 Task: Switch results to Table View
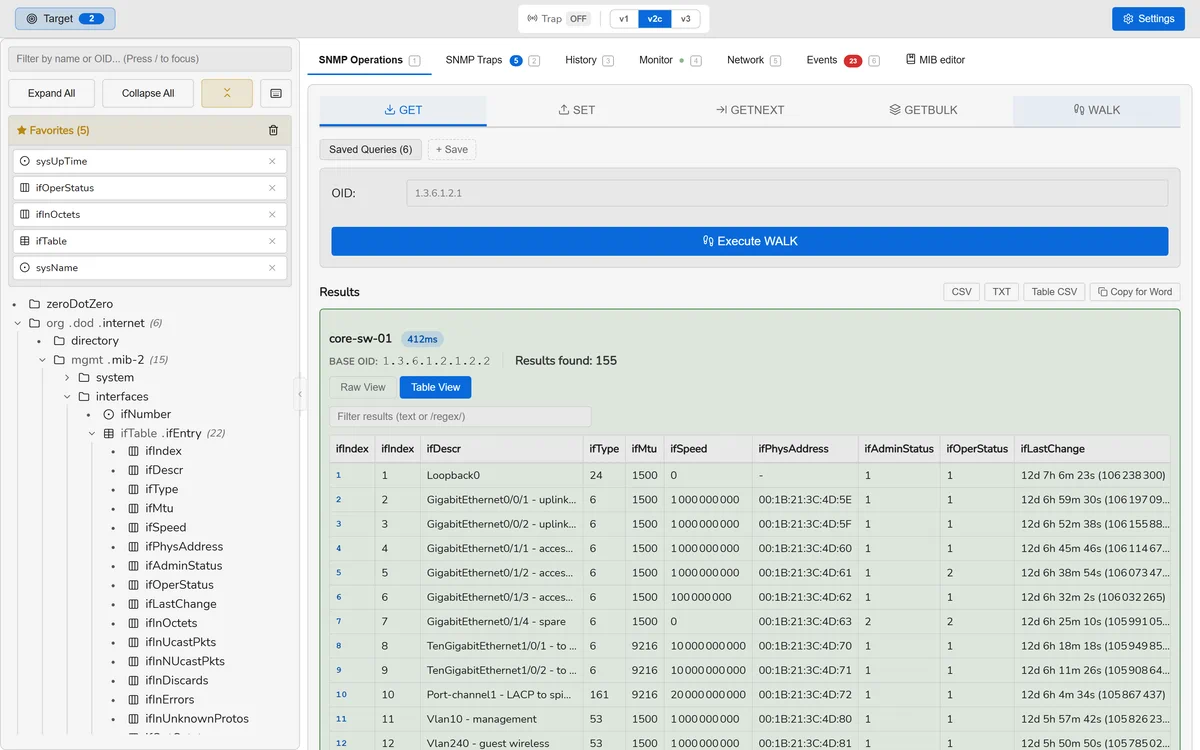click(x=435, y=387)
